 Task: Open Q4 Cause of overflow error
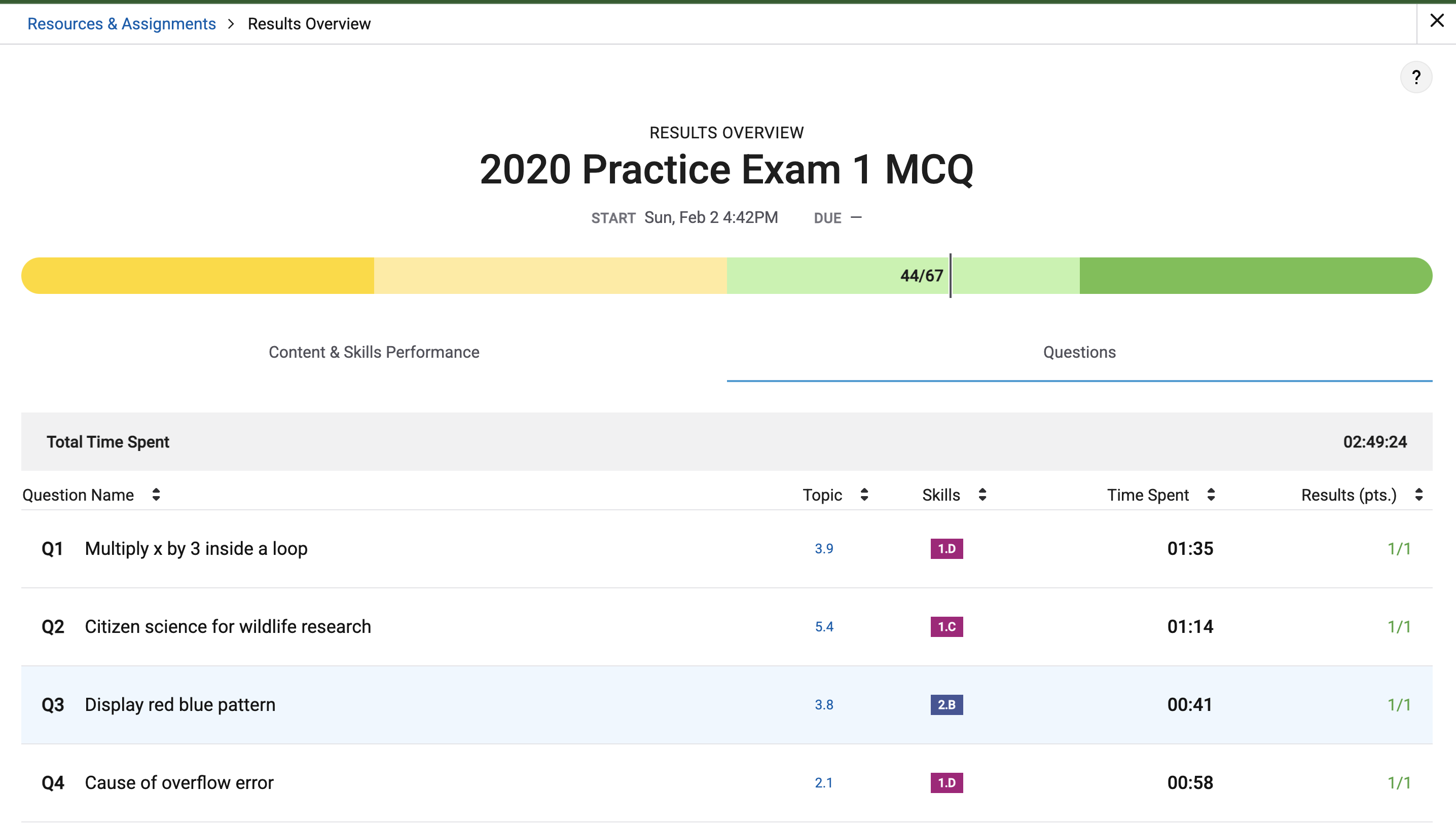[x=179, y=783]
